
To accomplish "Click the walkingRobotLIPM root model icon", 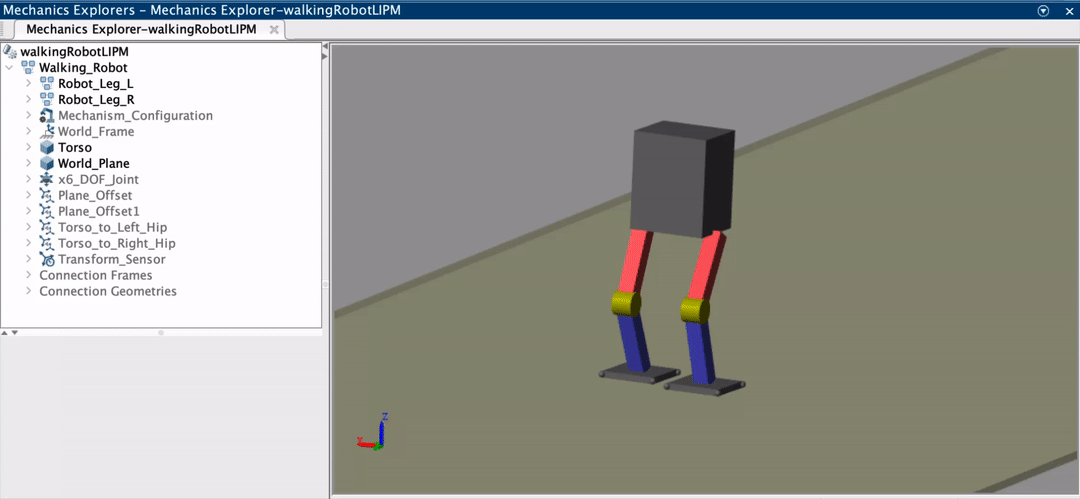I will click(10, 52).
